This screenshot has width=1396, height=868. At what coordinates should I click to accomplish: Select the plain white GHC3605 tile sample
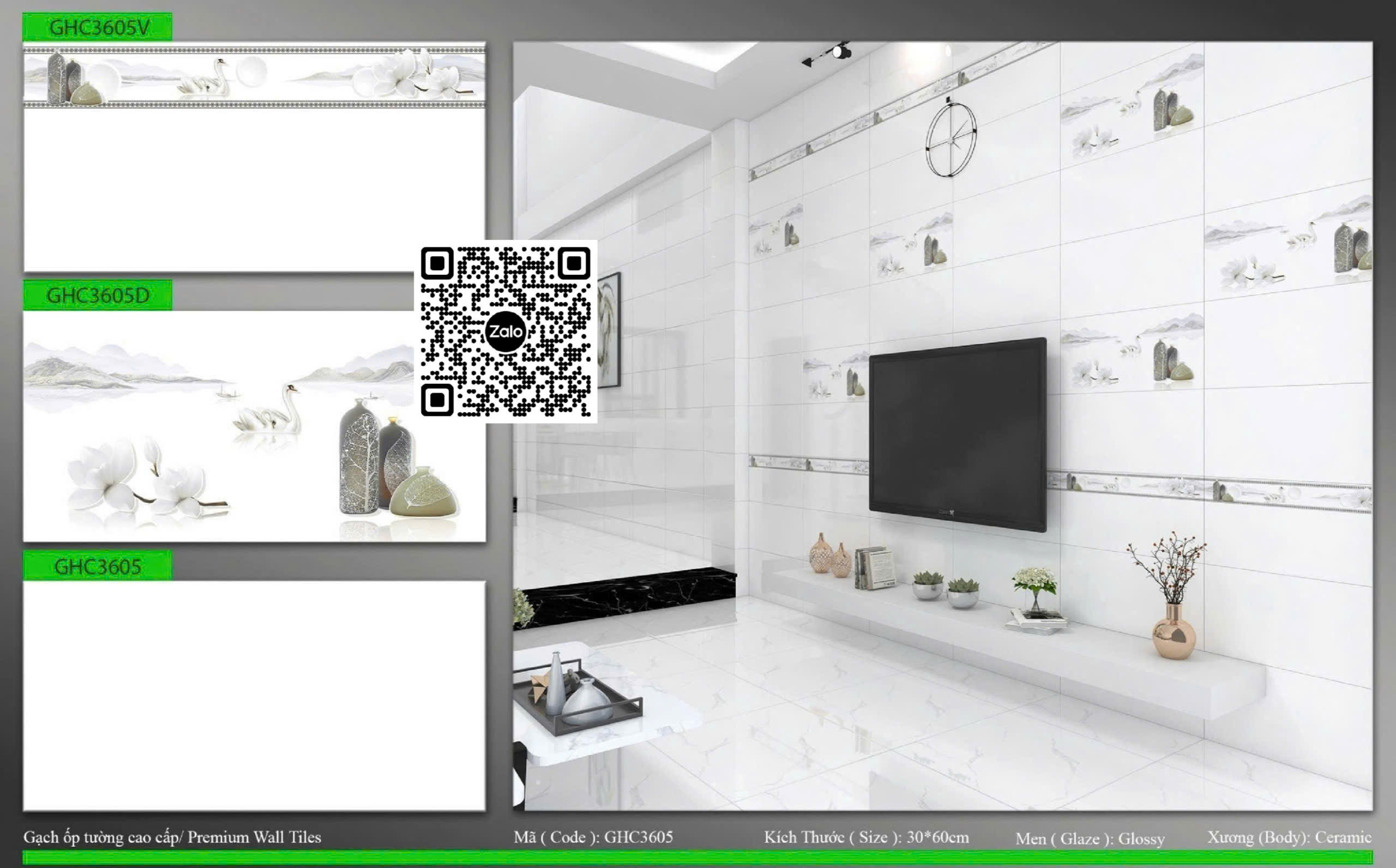point(254,695)
